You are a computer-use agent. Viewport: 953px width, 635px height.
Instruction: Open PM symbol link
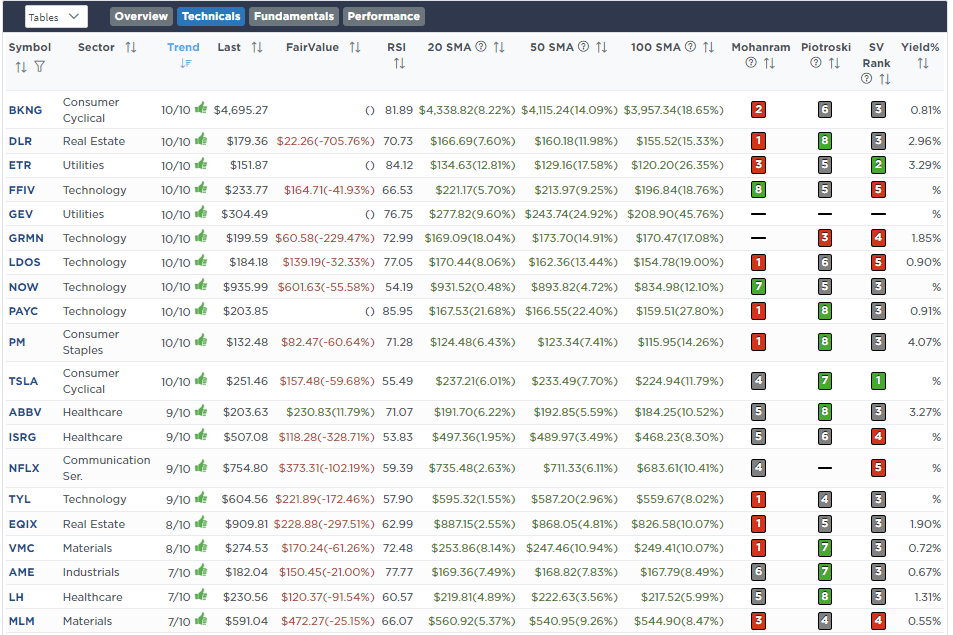(17, 342)
